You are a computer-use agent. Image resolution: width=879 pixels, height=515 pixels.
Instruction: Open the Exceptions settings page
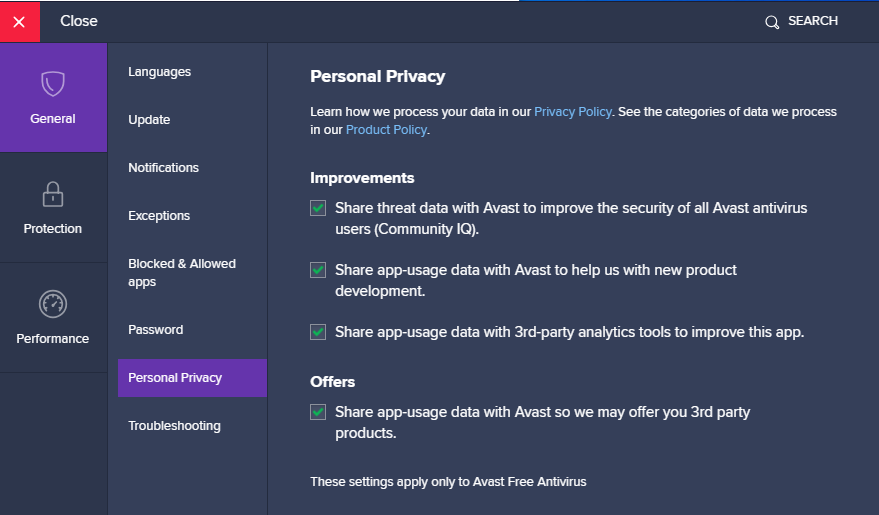coord(159,216)
